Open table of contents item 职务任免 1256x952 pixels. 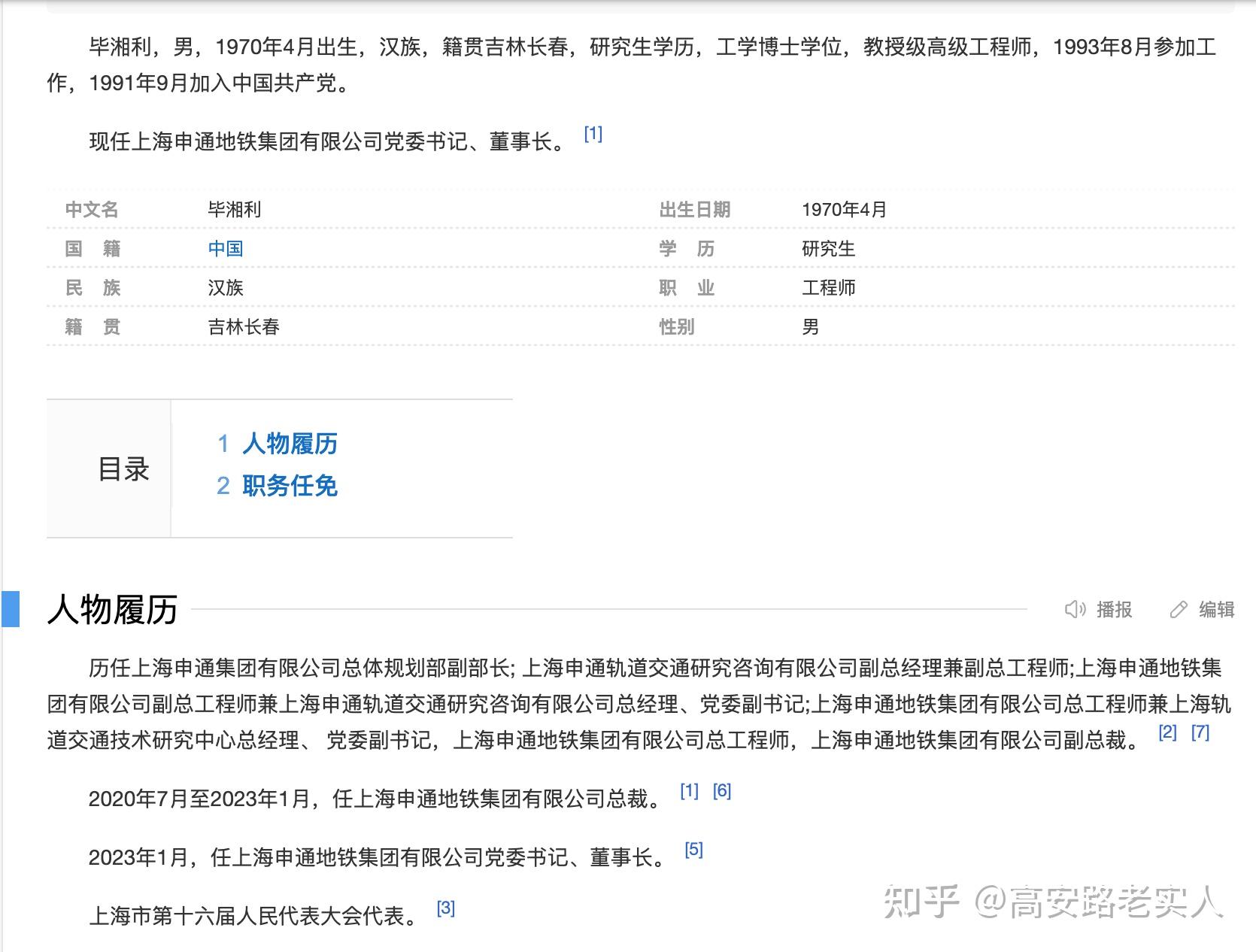[x=290, y=486]
